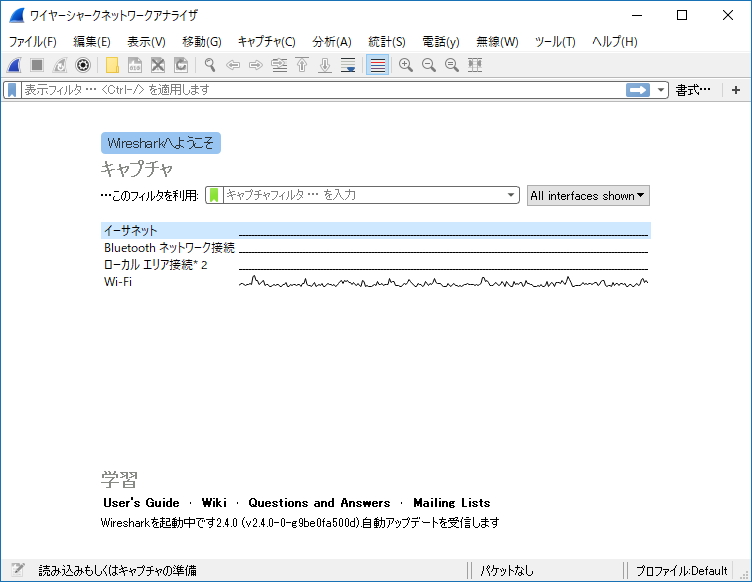Click the display filter input field
This screenshot has height=582, width=752.
322,90
